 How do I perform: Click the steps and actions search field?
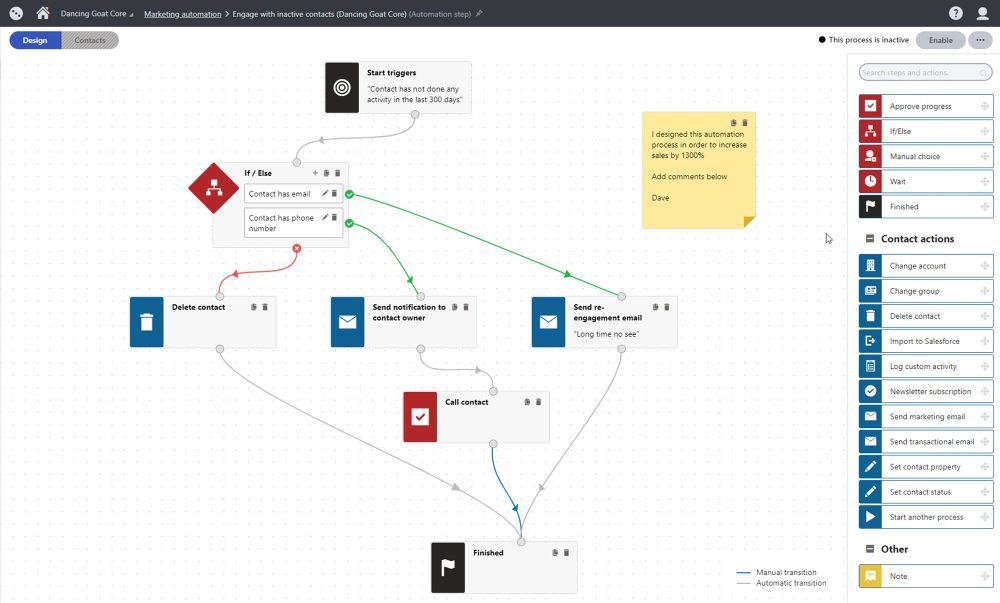pyautogui.click(x=925, y=72)
